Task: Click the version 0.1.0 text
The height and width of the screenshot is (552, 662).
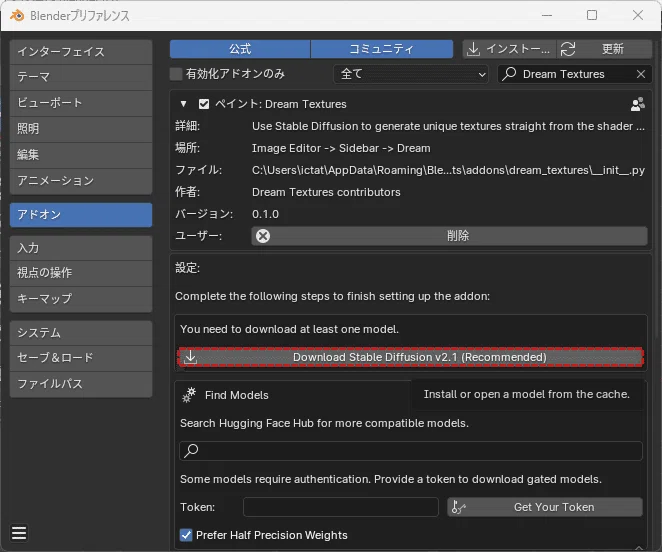Action: (265, 214)
